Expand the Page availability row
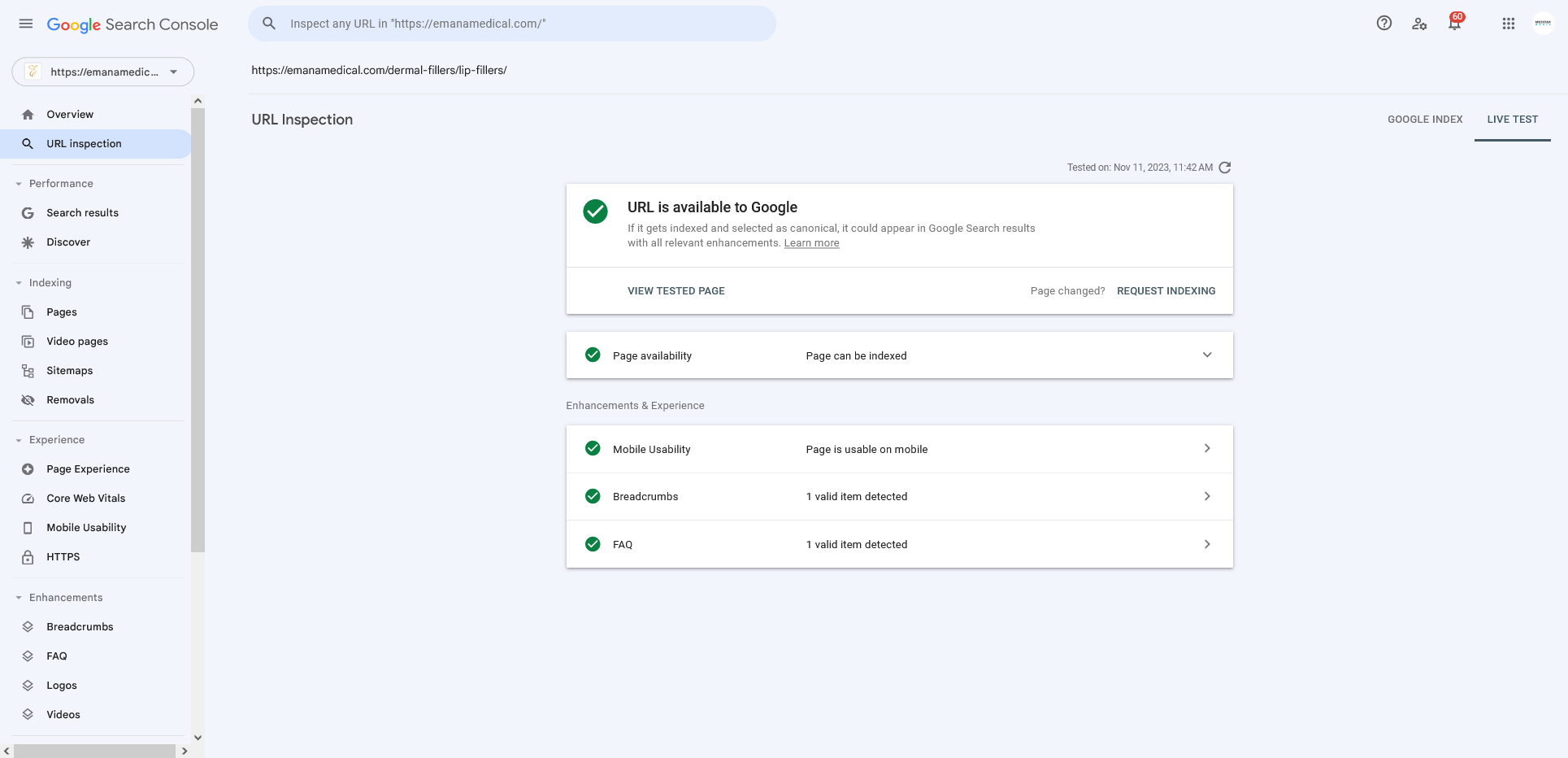1568x758 pixels. coord(900,355)
